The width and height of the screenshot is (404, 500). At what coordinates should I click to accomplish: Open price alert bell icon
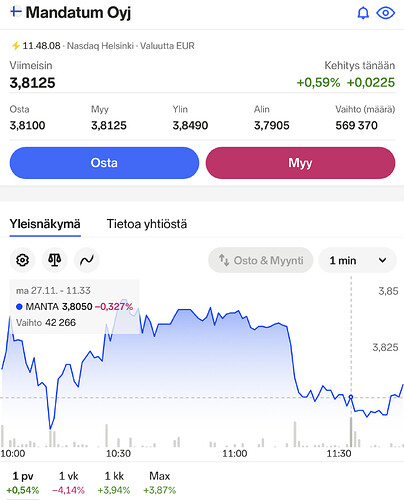coord(363,13)
